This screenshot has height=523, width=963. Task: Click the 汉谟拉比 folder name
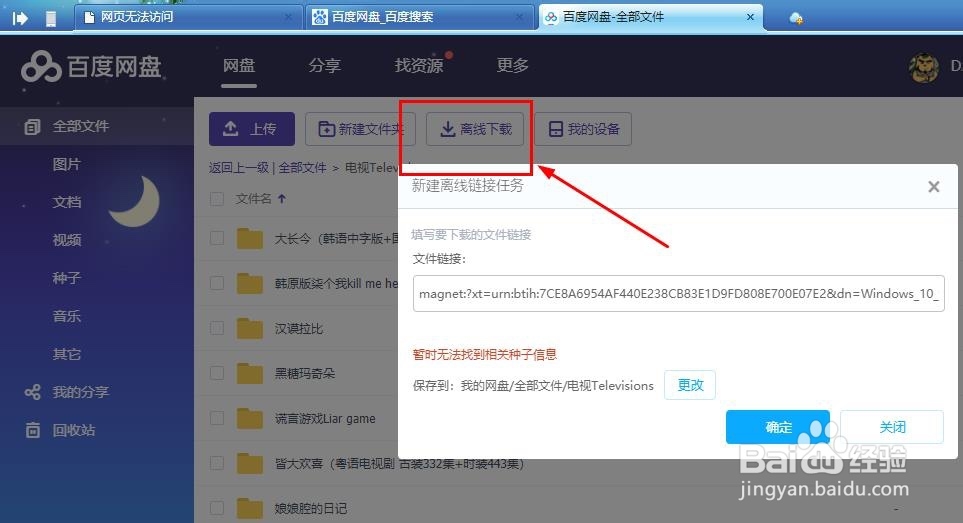point(298,328)
